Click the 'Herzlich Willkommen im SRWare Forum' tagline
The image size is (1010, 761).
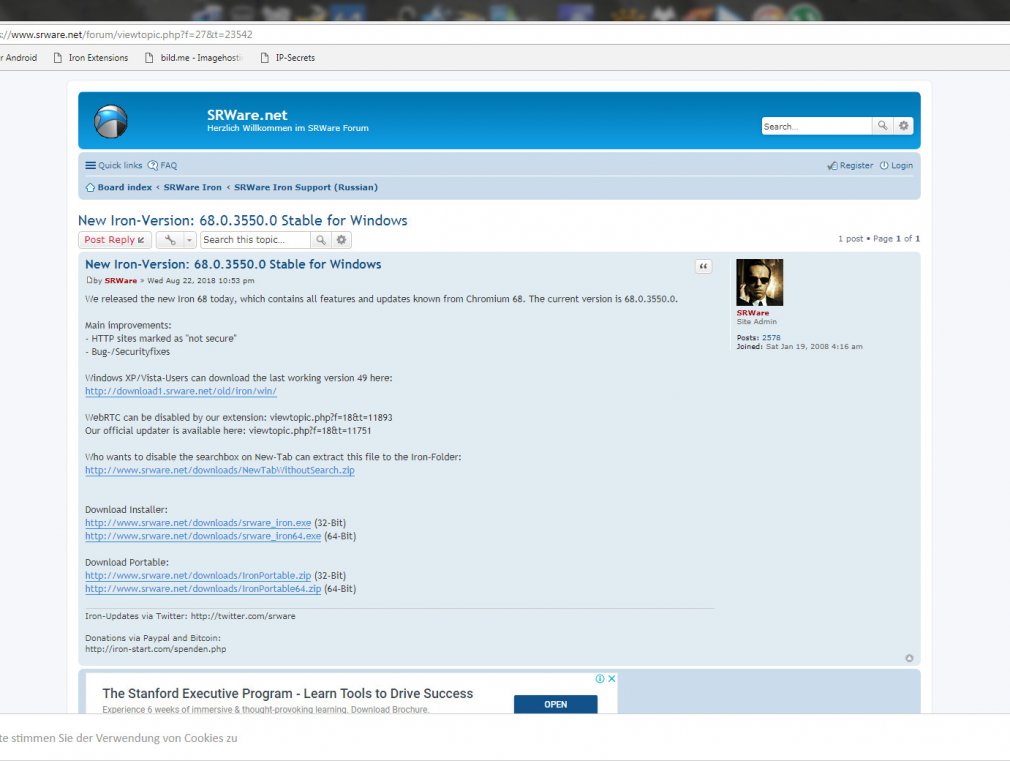288,128
